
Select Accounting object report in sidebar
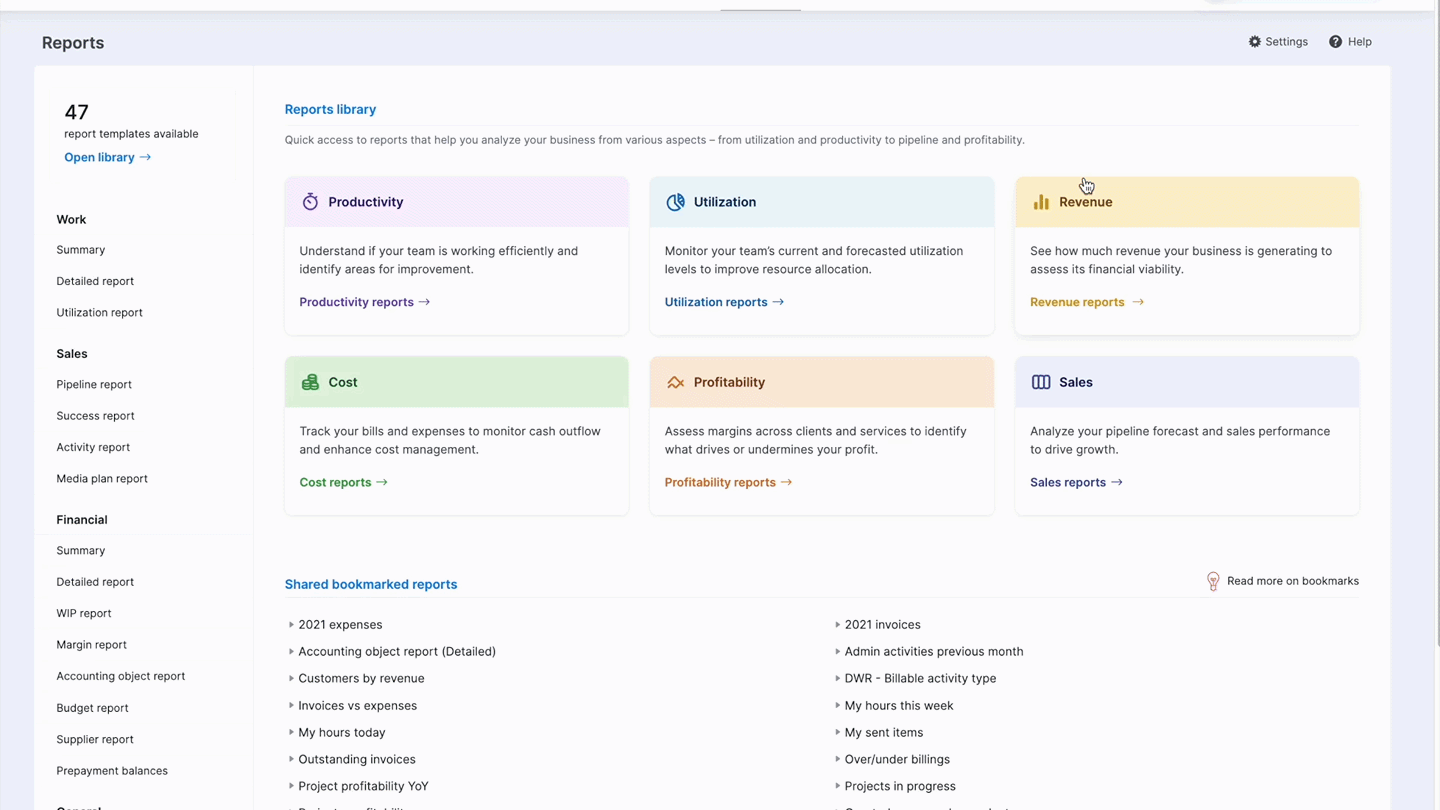tap(121, 676)
